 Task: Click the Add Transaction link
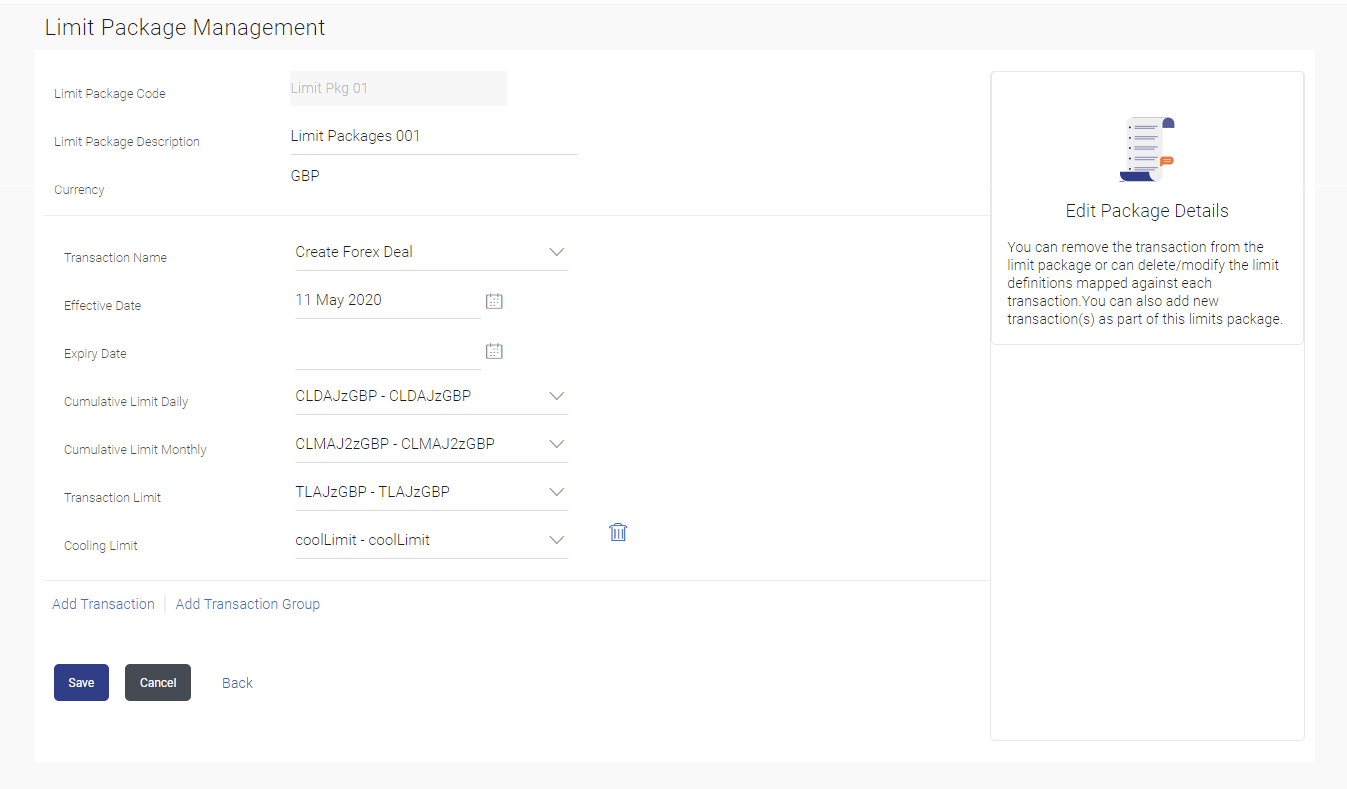[103, 604]
